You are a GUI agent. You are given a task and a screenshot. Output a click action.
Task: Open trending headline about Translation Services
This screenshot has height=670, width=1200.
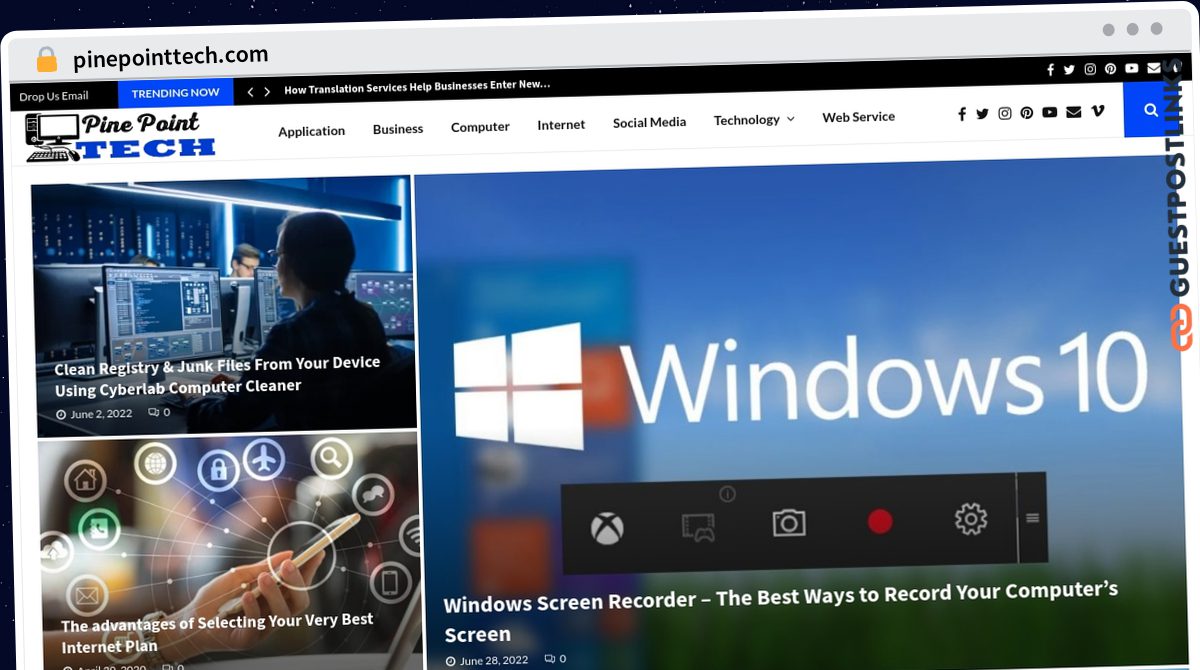[x=417, y=87]
